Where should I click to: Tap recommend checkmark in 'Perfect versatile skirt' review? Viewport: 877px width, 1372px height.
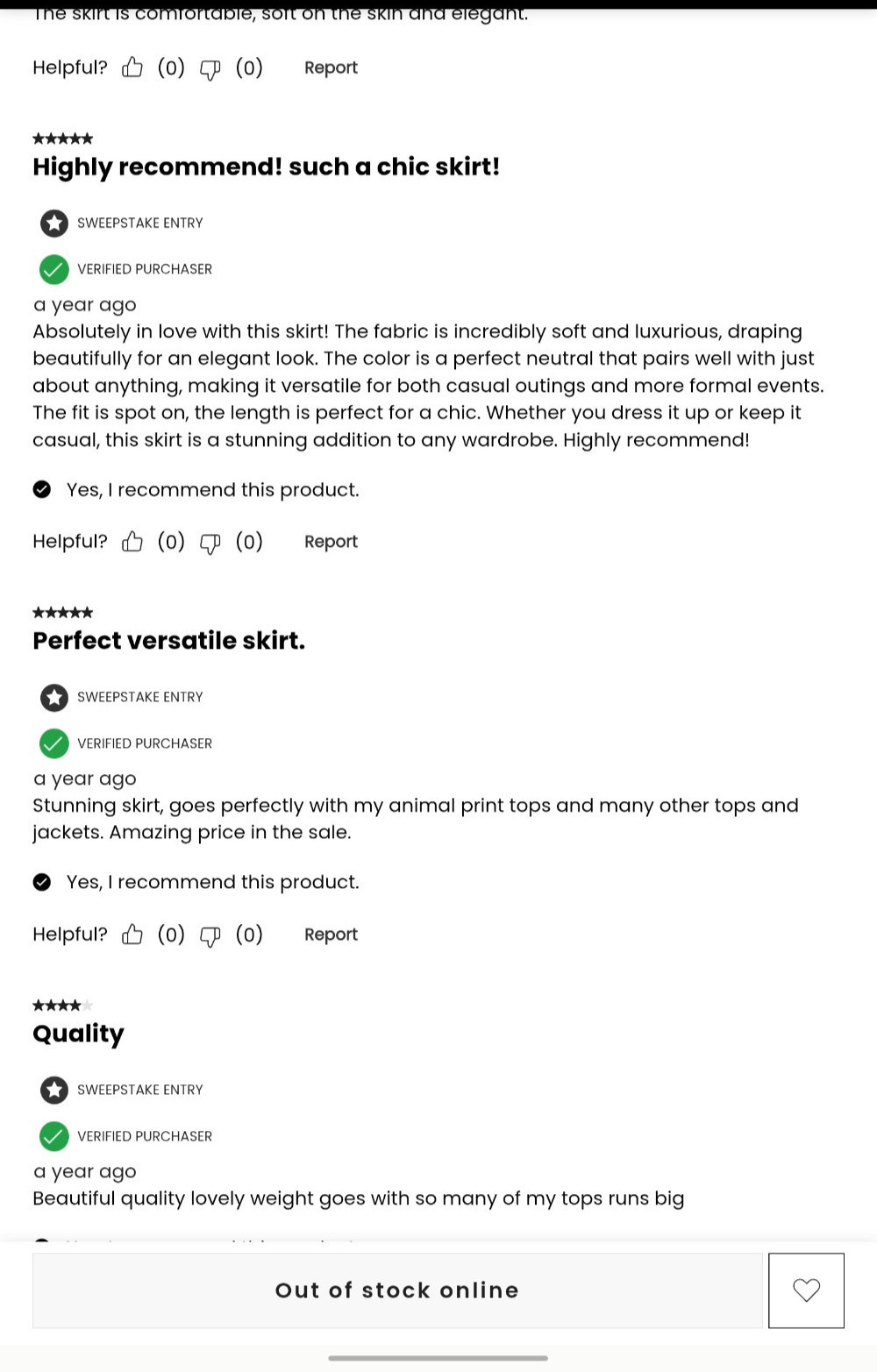click(42, 882)
